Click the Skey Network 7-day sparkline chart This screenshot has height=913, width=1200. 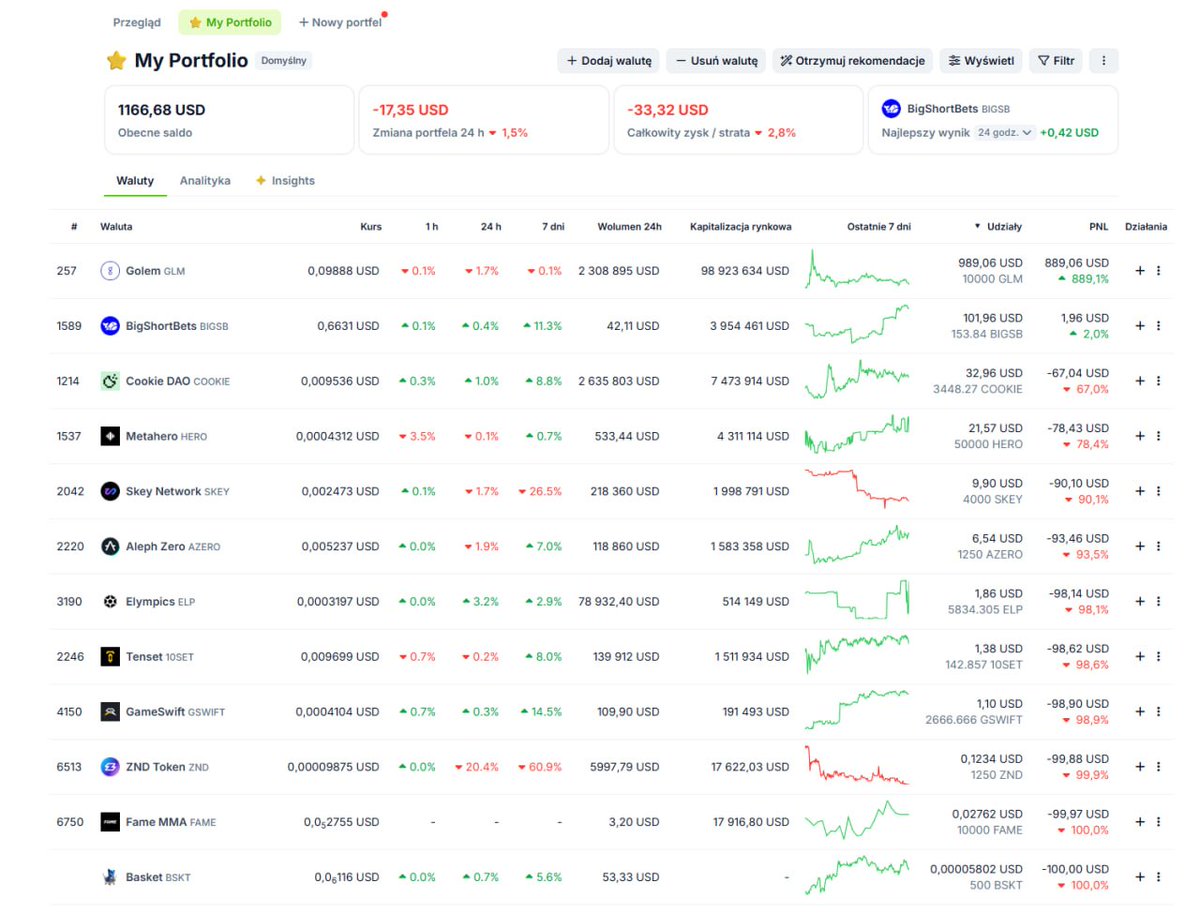(x=858, y=488)
